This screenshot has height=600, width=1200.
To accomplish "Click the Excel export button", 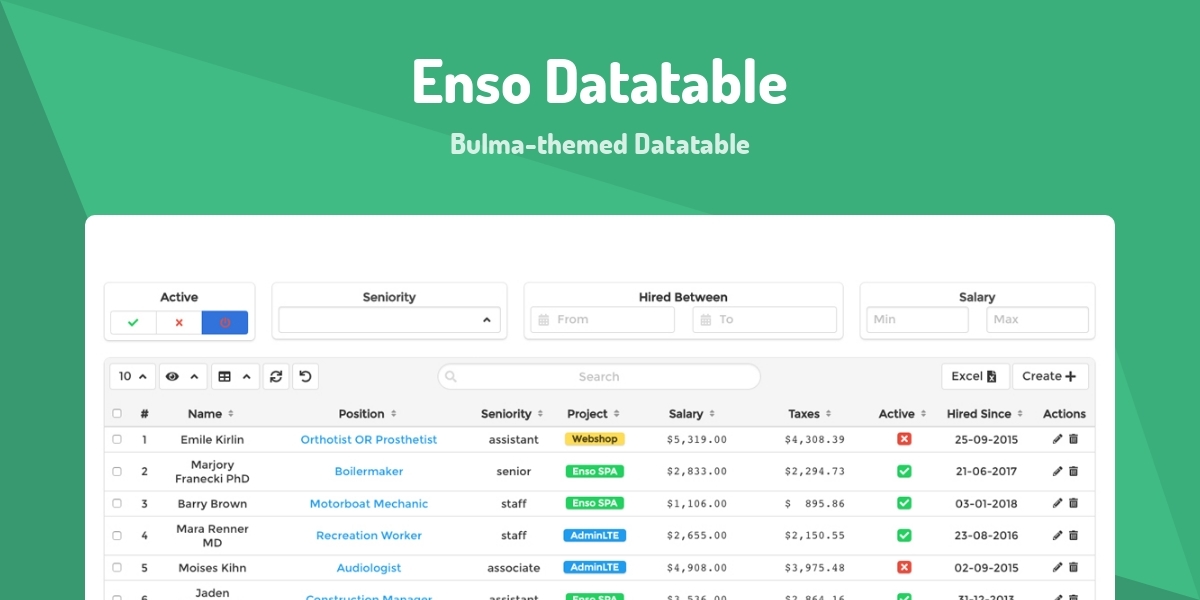I will (974, 377).
